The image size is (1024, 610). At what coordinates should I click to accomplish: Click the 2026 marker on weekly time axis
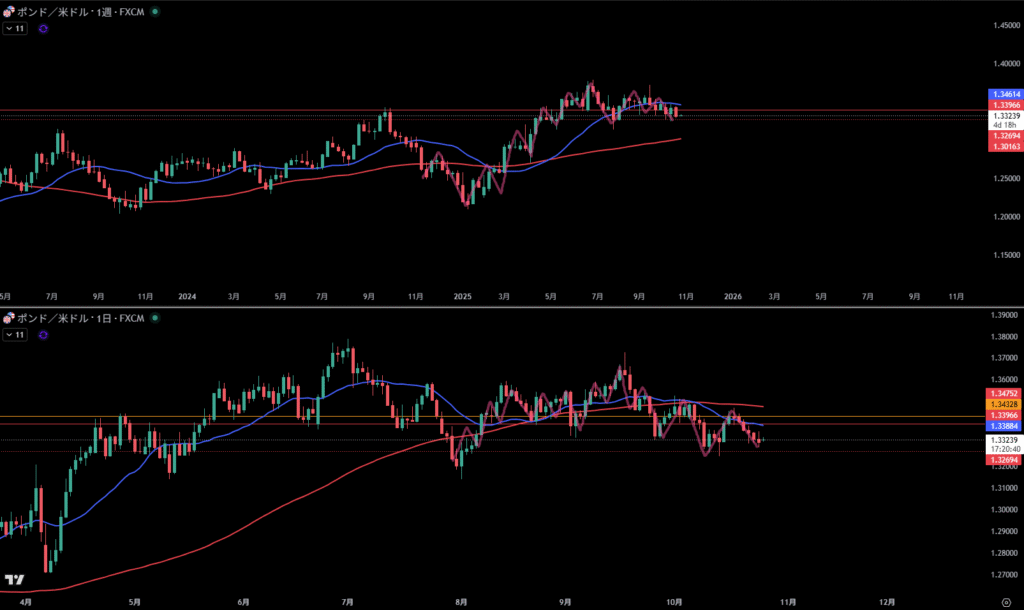tap(733, 297)
